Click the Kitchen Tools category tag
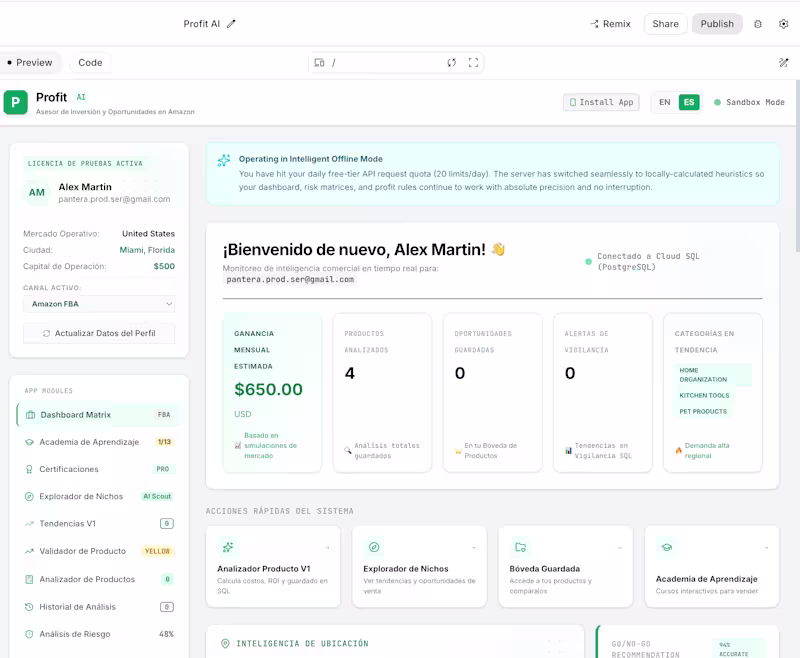800x658 pixels. click(x=704, y=395)
